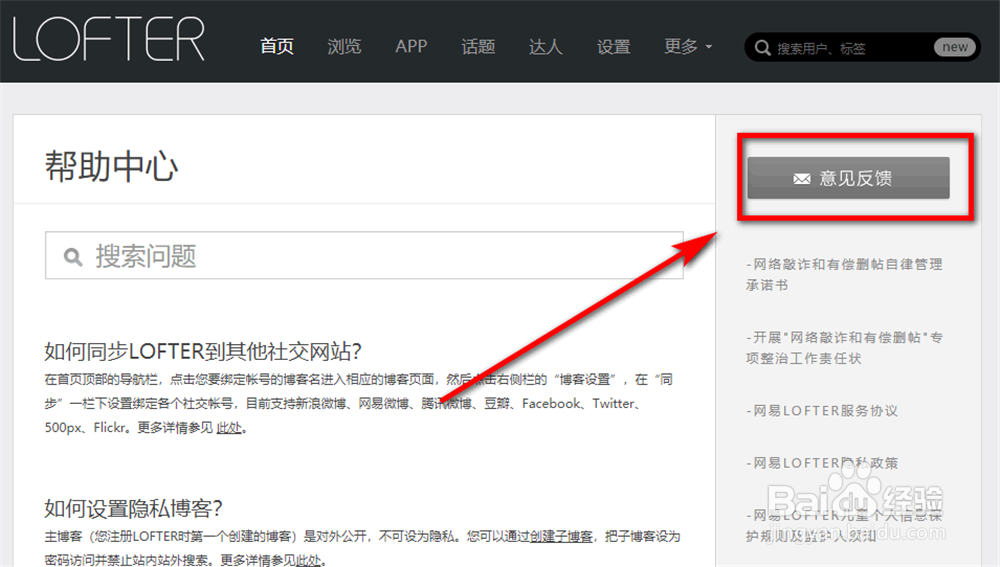This screenshot has height=567, width=1000.
Task: Open 专项整治工作责任状 link
Action: pos(844,348)
